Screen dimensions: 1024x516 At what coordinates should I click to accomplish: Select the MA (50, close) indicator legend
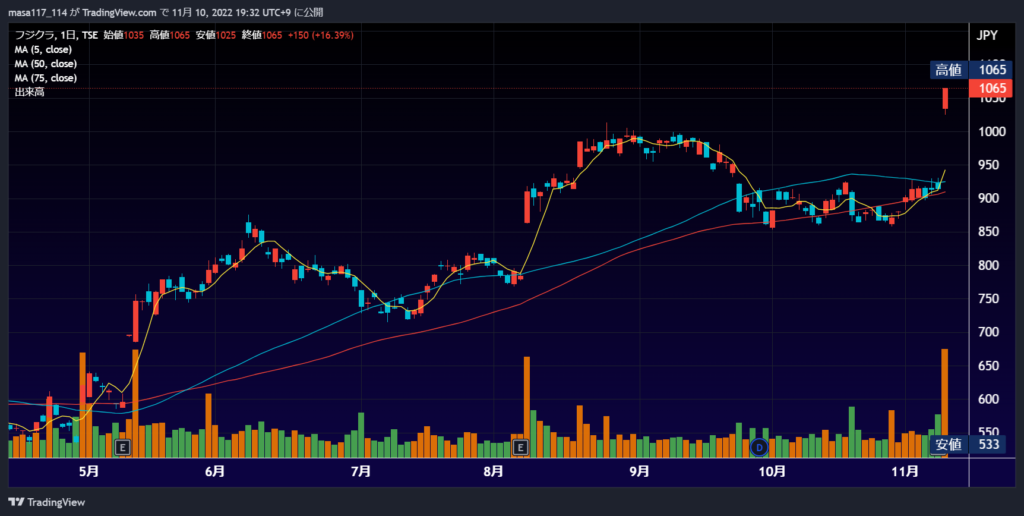point(46,64)
